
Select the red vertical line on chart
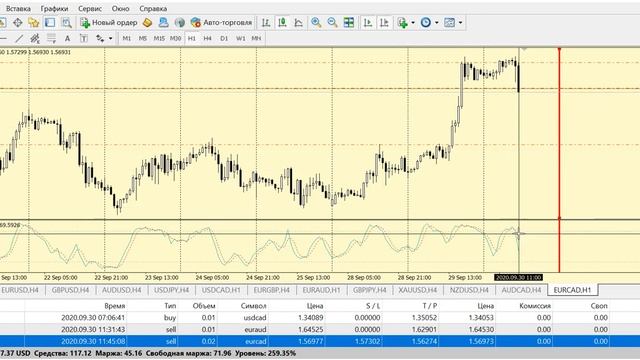(559, 159)
